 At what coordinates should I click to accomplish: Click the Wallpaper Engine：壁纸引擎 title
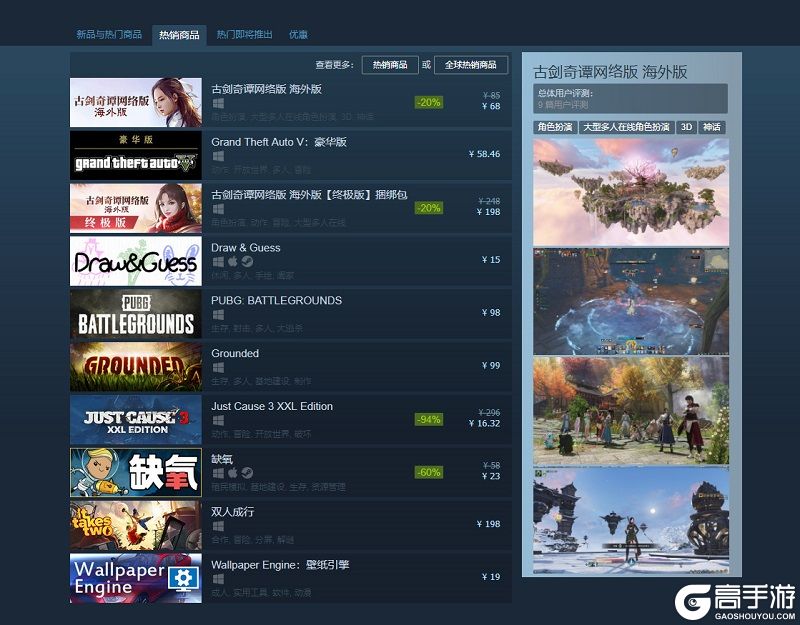pos(280,565)
